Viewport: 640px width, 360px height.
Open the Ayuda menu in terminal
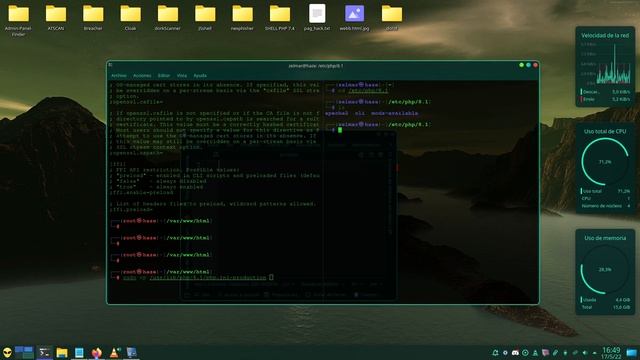200,76
